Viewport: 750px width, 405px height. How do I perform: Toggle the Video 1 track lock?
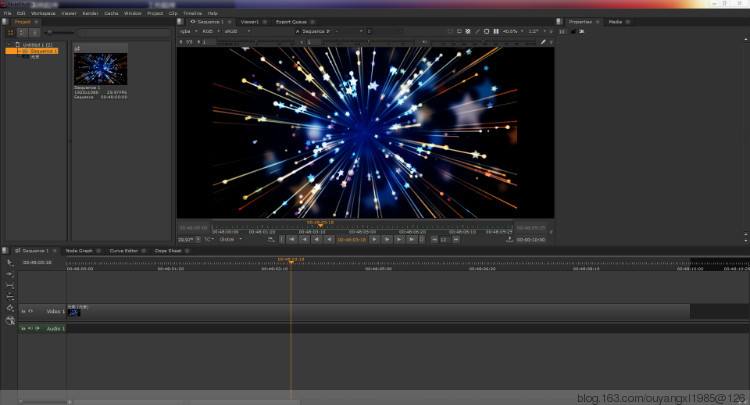(x=23, y=311)
